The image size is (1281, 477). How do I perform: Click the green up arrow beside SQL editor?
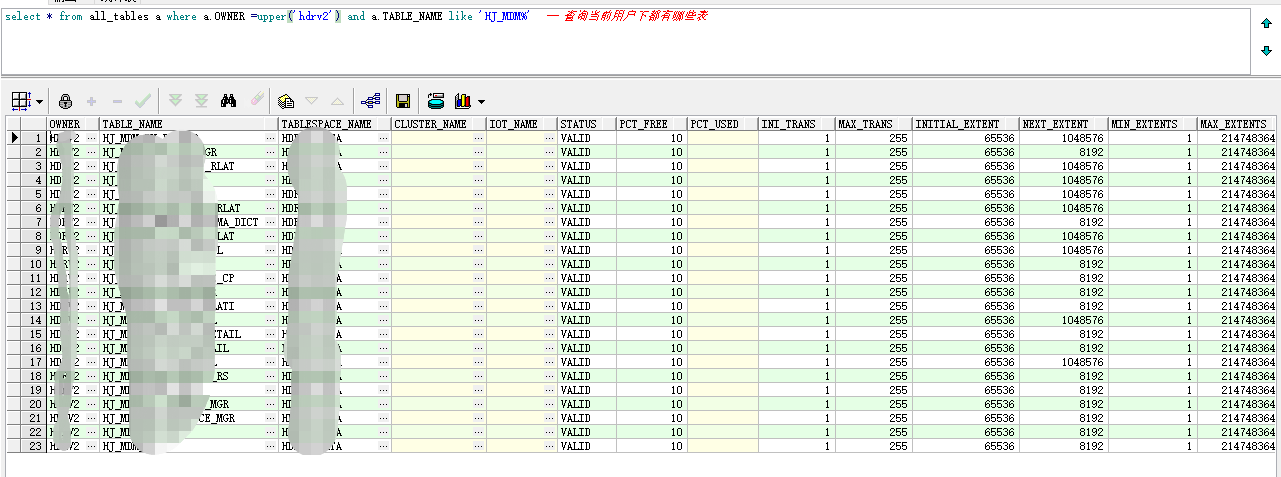click(x=1266, y=23)
